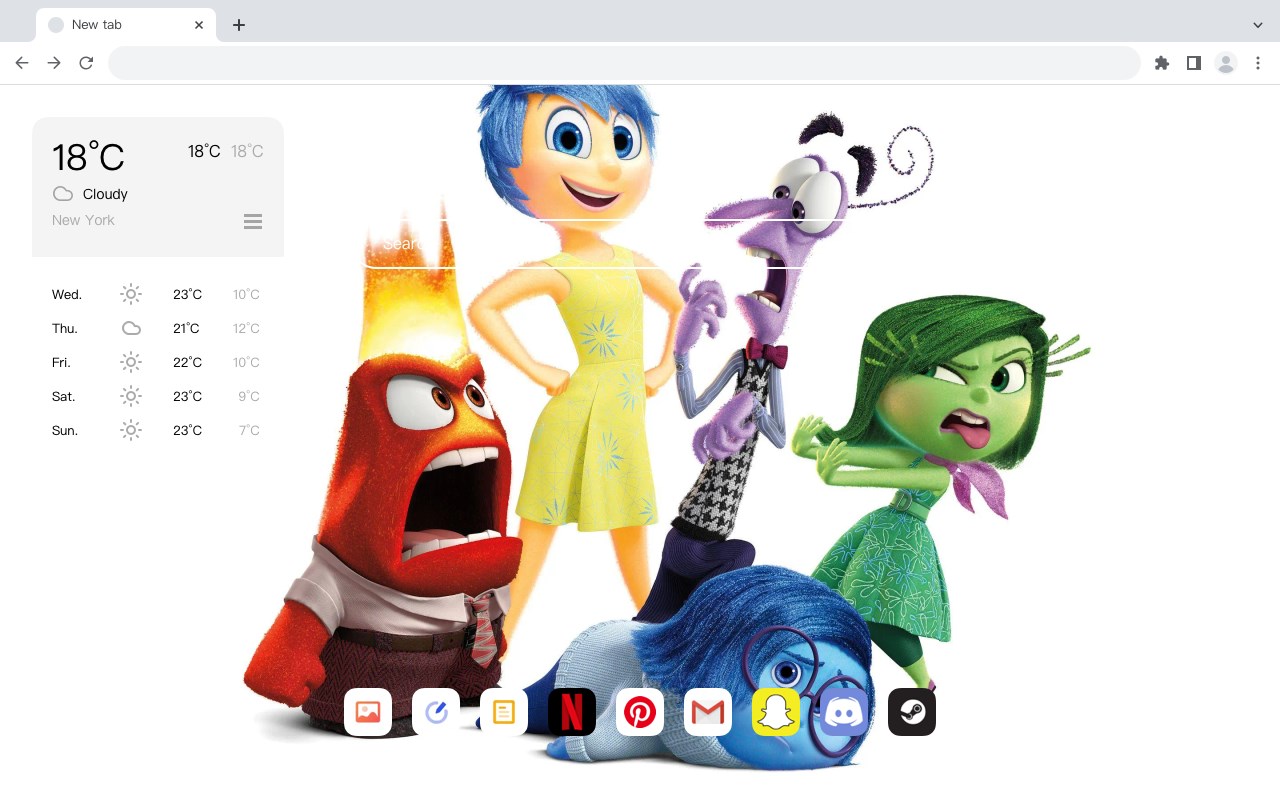
Task: Focus the browser address bar
Action: point(624,63)
